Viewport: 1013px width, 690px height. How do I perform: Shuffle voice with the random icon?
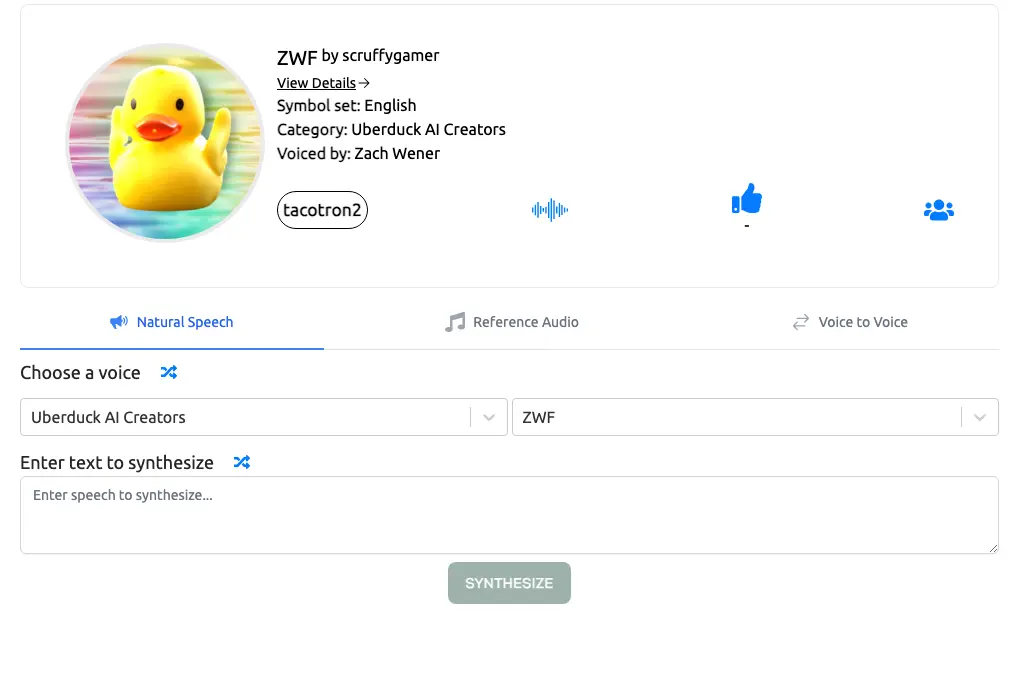169,372
